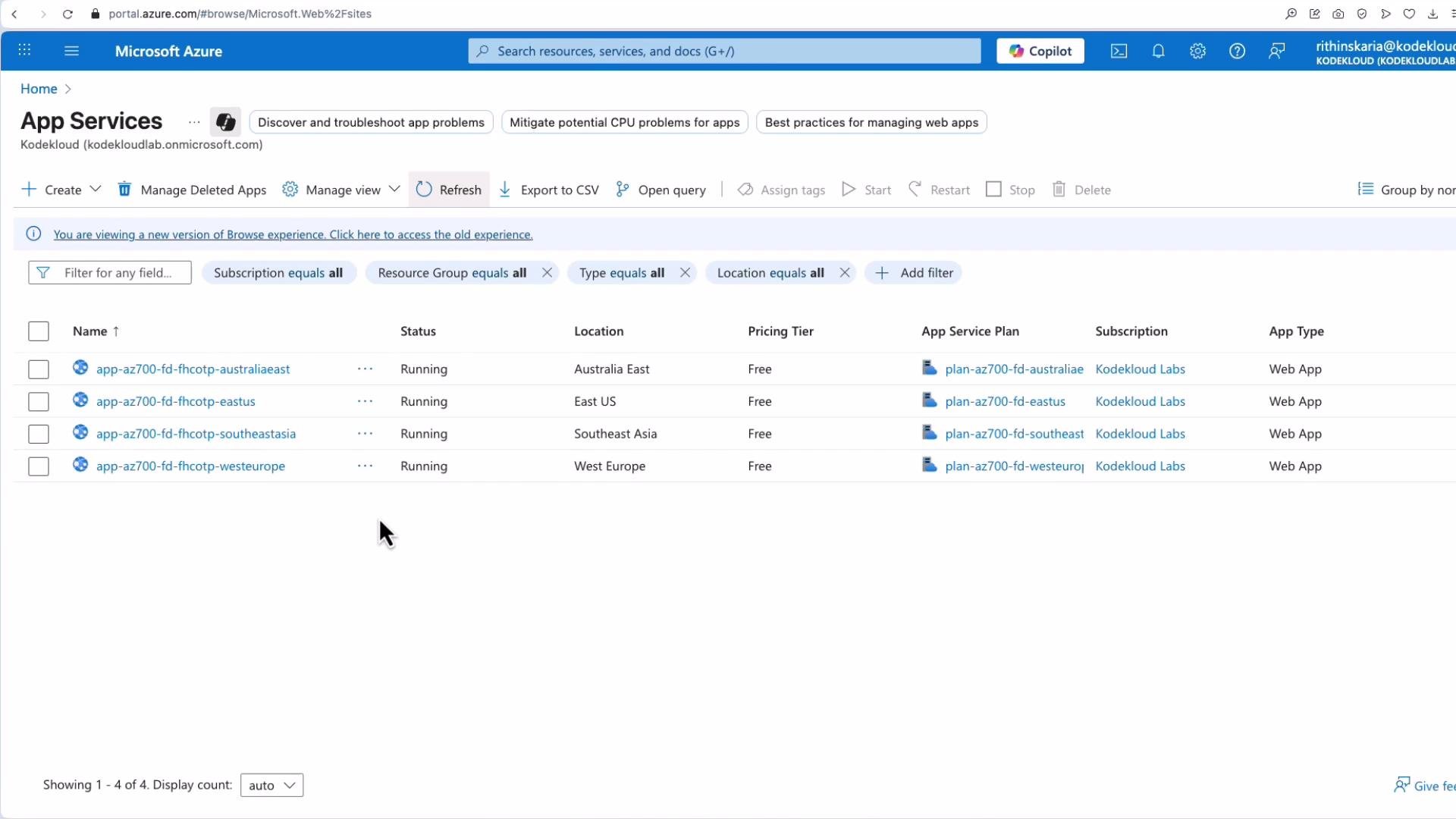Click the Copilot button

[1040, 51]
